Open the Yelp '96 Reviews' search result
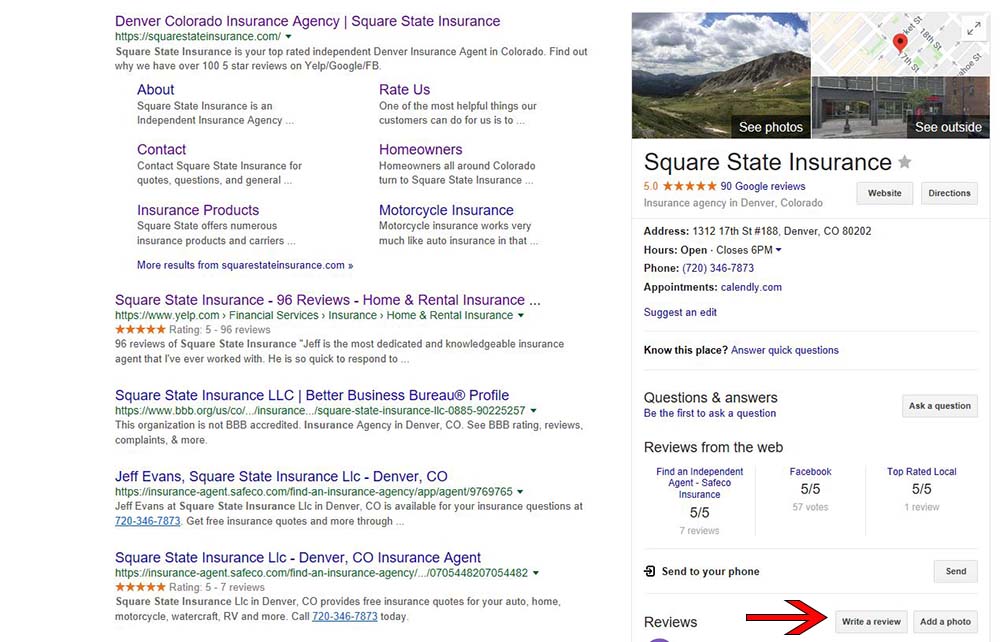Viewport: 1000px width, 642px height. tap(327, 300)
